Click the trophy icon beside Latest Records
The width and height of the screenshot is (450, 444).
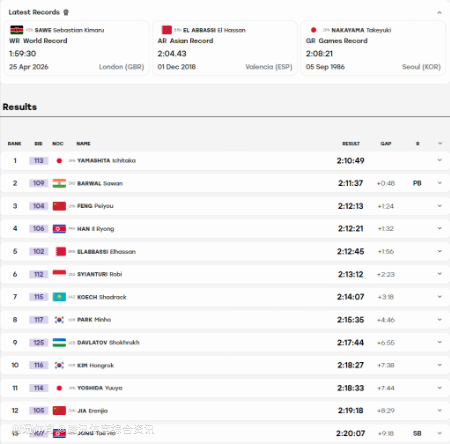66,12
